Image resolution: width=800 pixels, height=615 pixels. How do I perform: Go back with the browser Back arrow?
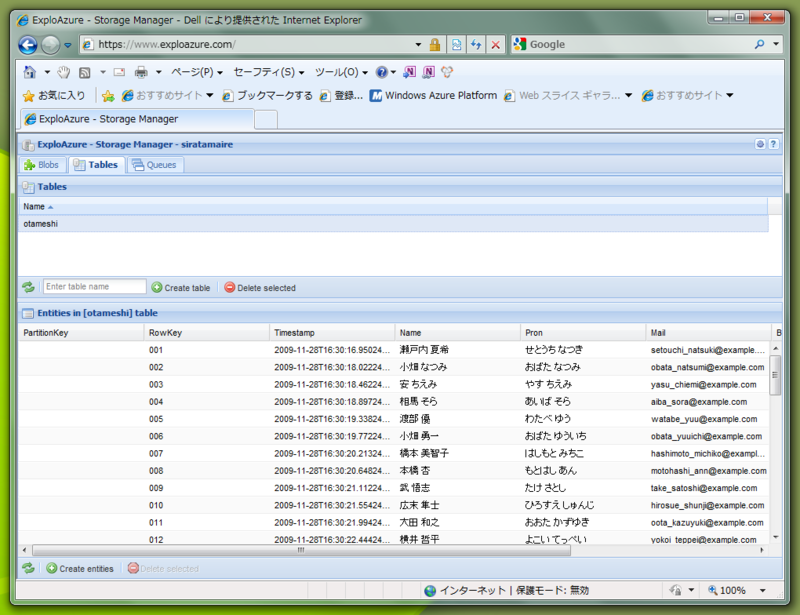pos(28,45)
